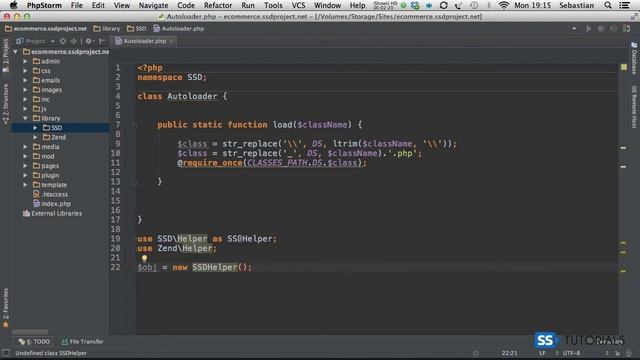Click the Autoloader.php breadcrumb
This screenshot has width=640, height=360.
click(178, 29)
